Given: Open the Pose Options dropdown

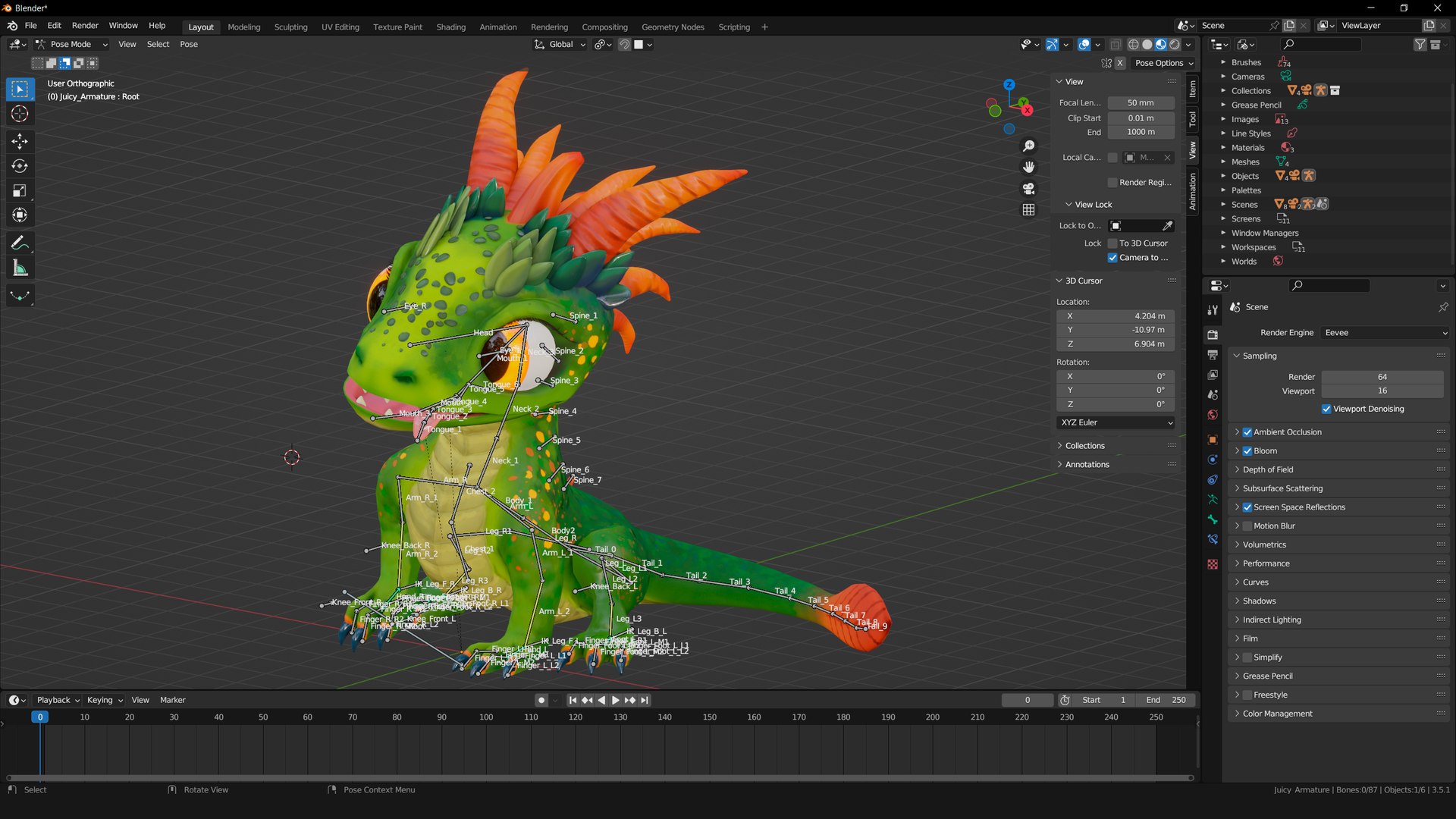Looking at the screenshot, I should point(1163,63).
